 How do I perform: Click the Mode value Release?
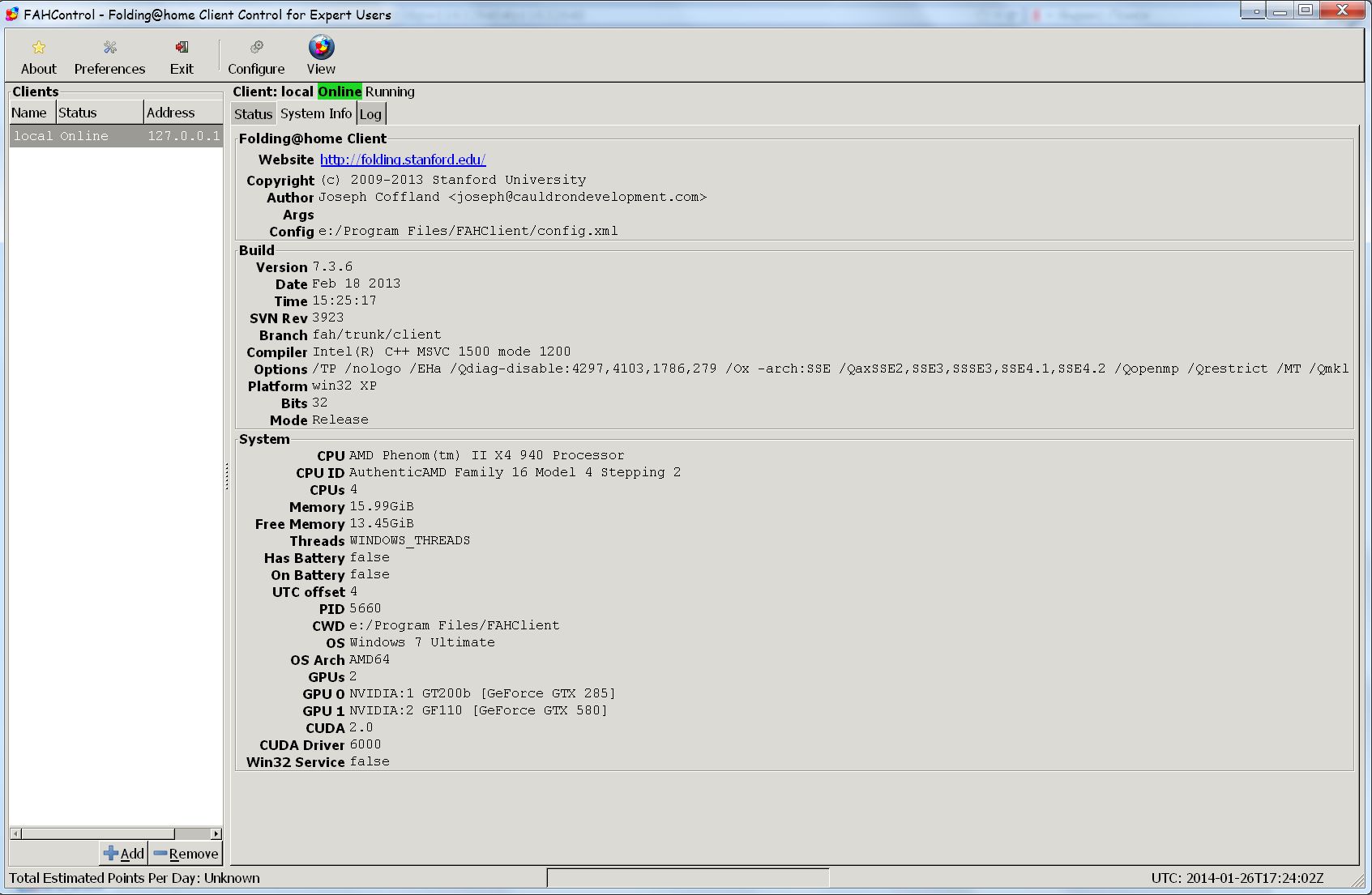click(x=340, y=420)
